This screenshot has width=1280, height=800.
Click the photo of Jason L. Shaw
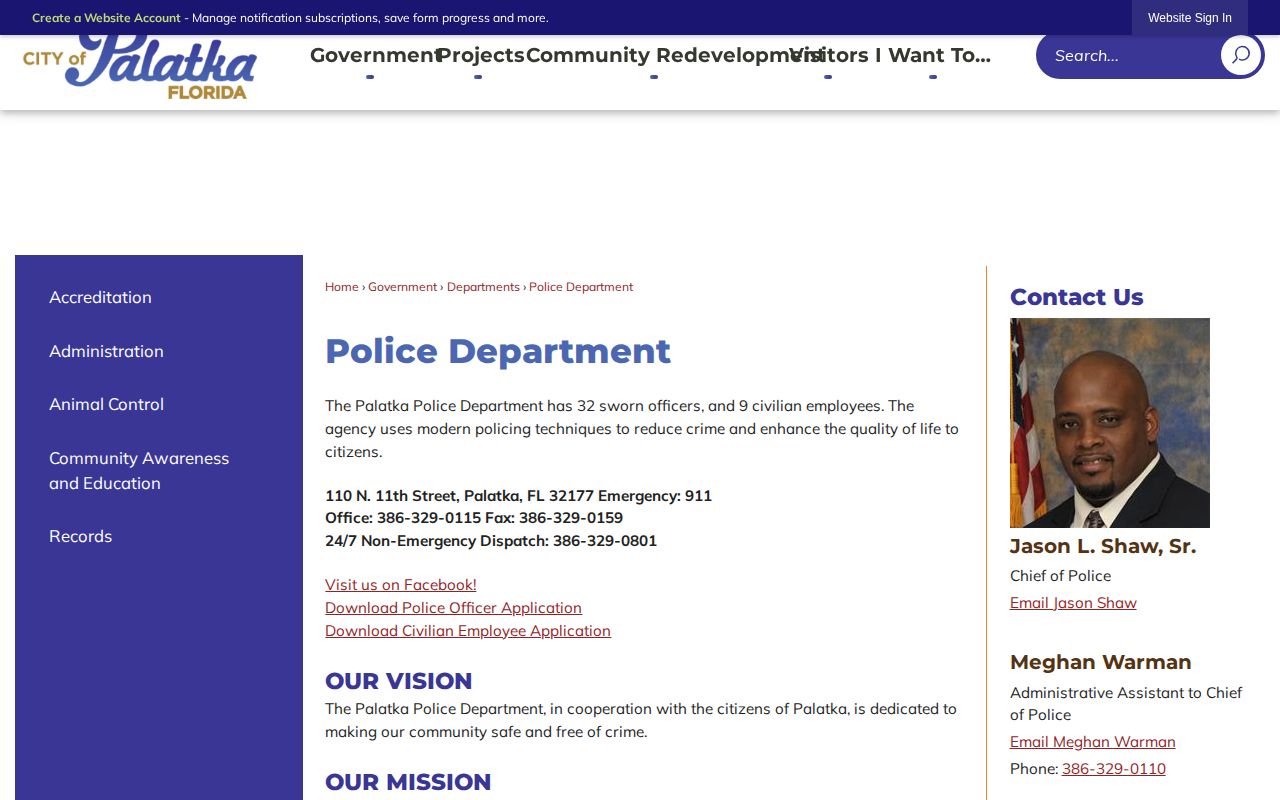pos(1110,423)
